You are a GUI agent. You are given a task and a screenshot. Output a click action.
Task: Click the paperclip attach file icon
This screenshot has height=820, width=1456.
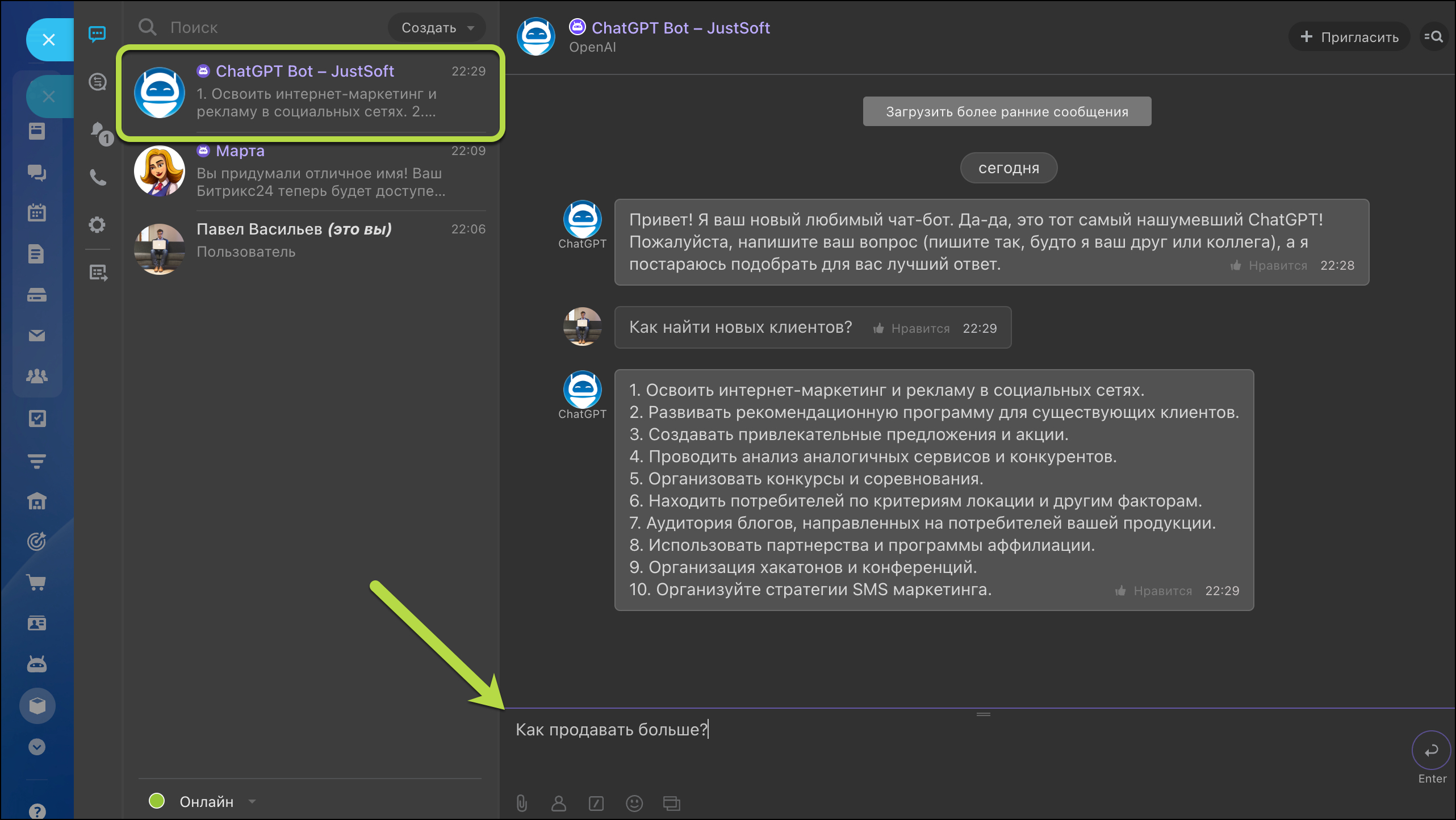[x=521, y=803]
